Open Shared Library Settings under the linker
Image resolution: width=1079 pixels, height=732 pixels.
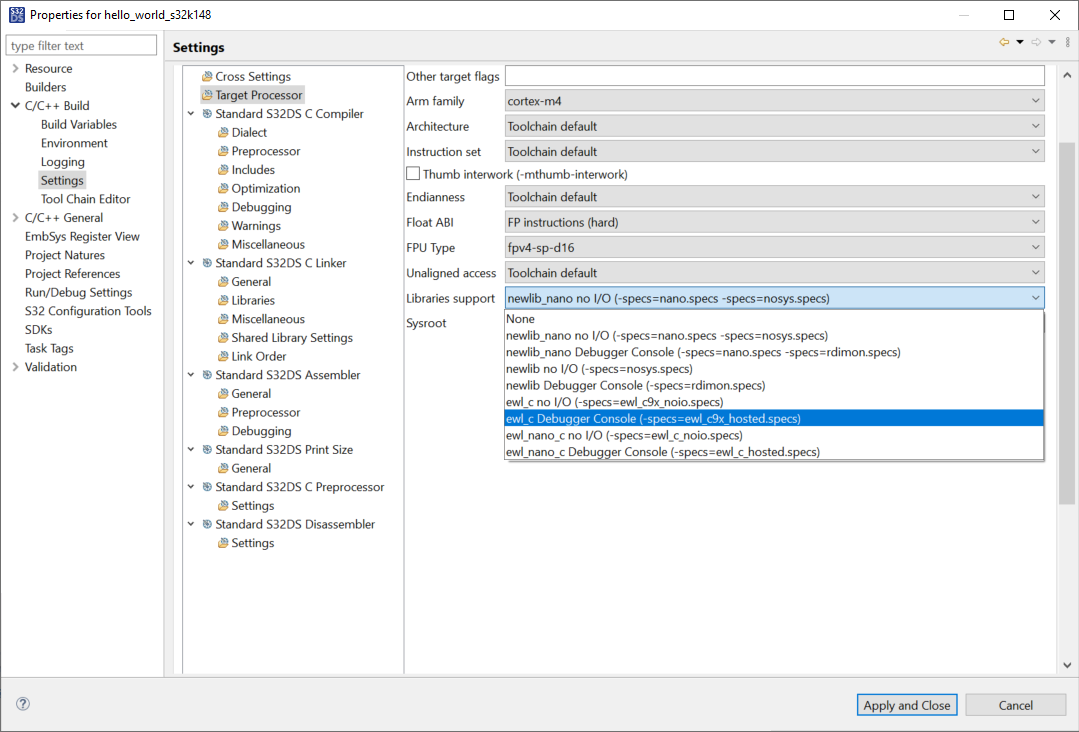click(289, 337)
